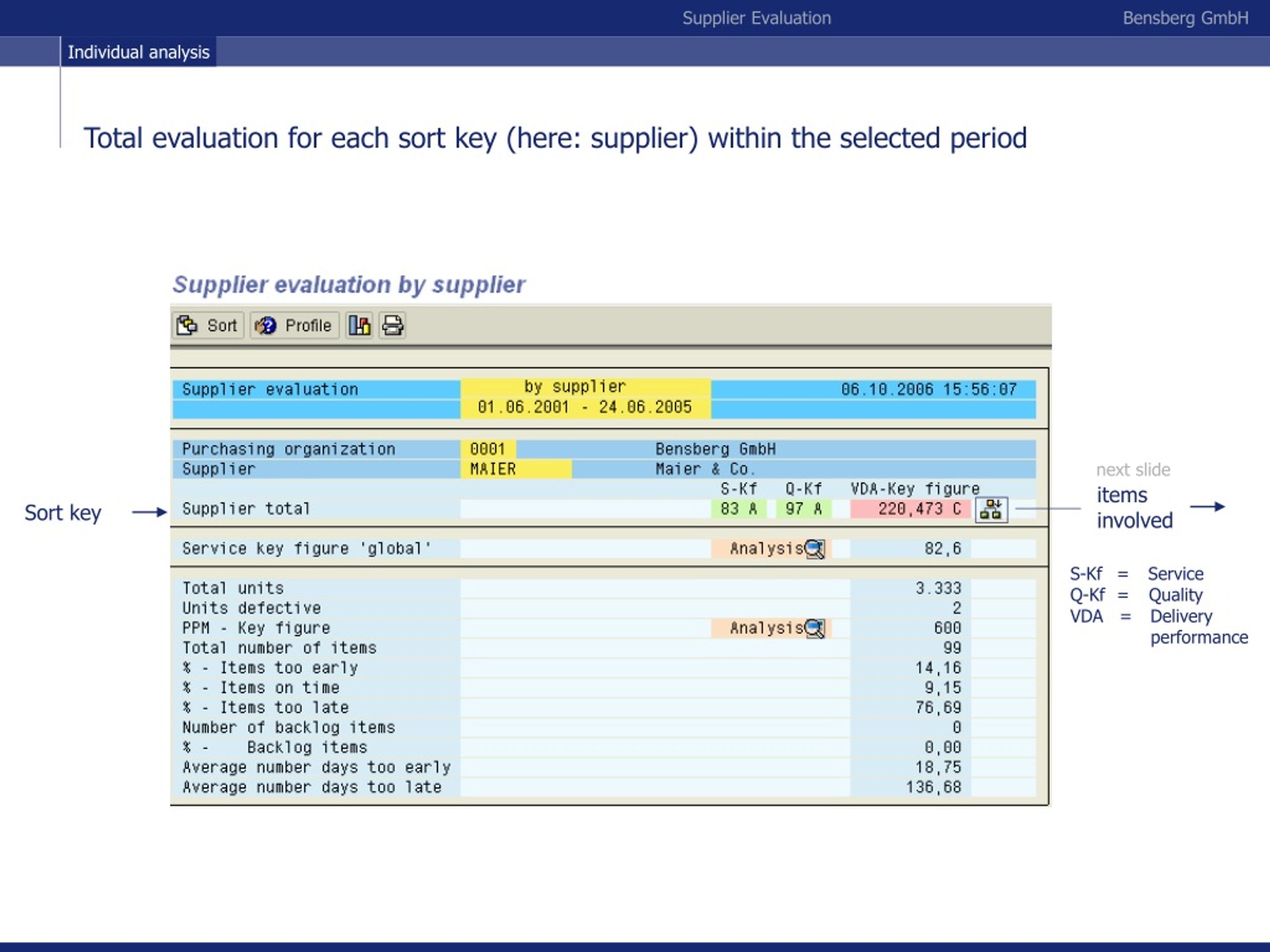
Task: Click VDA-Key figure value 220,473 C
Action: (x=911, y=509)
